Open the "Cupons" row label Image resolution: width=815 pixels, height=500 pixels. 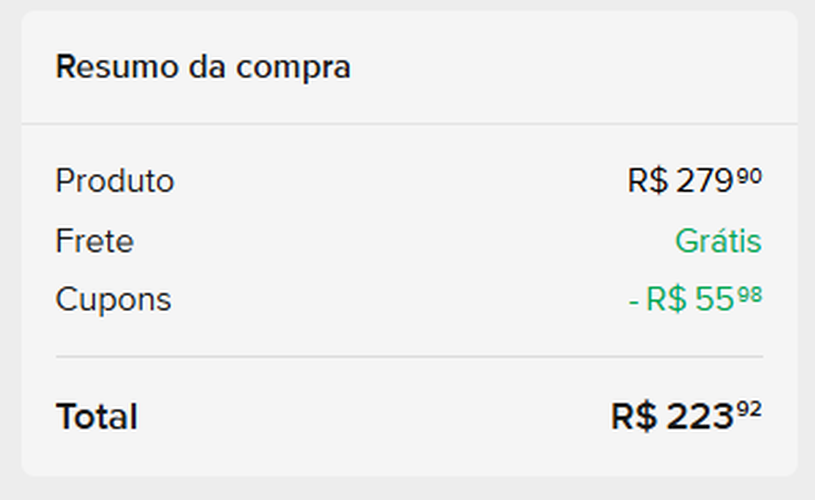click(x=113, y=300)
